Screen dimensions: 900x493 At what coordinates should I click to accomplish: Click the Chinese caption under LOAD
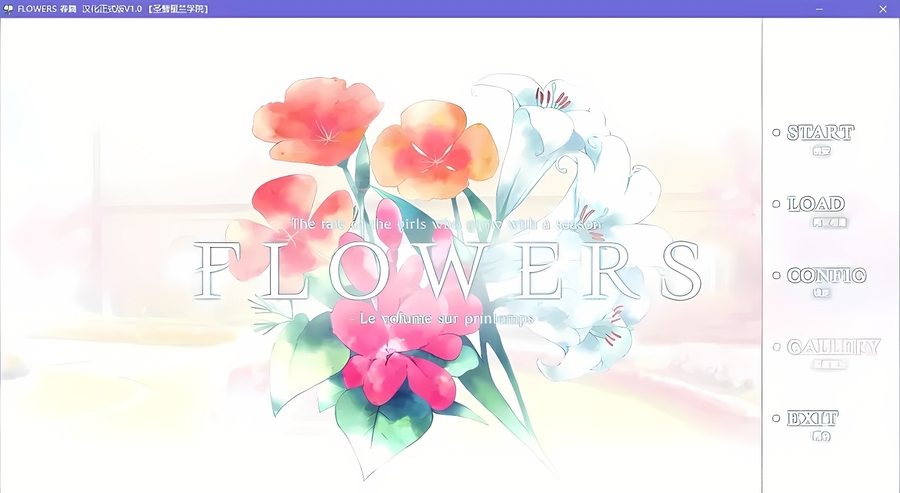click(829, 223)
